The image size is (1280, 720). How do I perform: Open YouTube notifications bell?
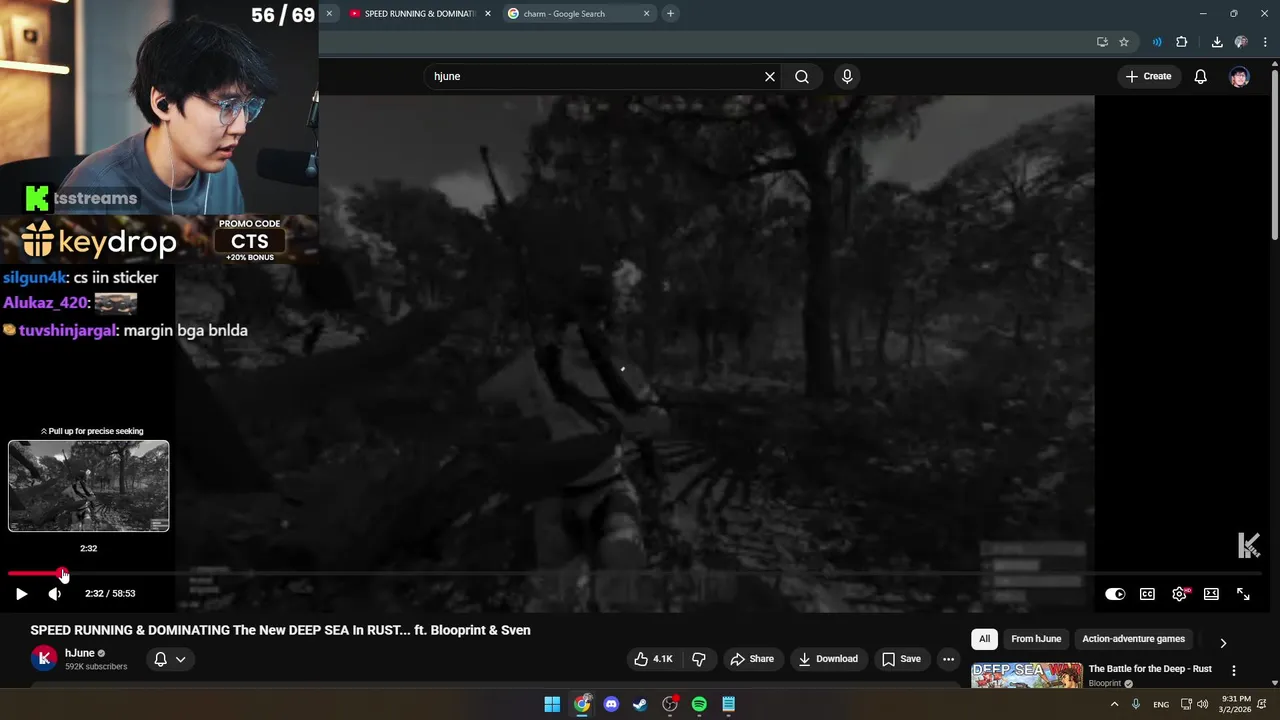tap(1201, 76)
